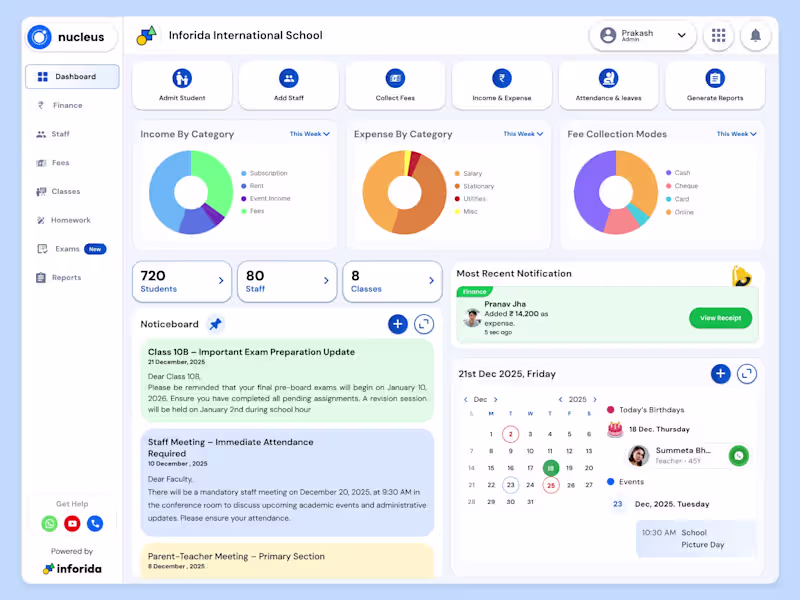Viewport: 800px width, 600px height.
Task: Expand the calendar panel fullscreen
Action: (x=746, y=373)
